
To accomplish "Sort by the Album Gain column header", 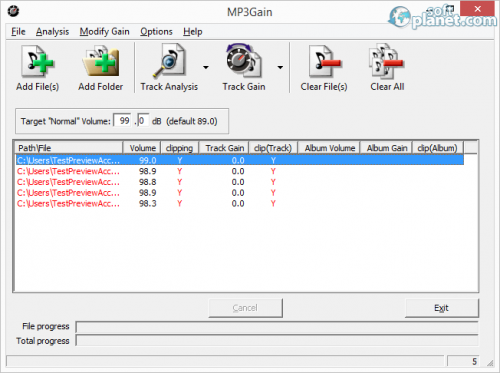I will click(x=386, y=148).
